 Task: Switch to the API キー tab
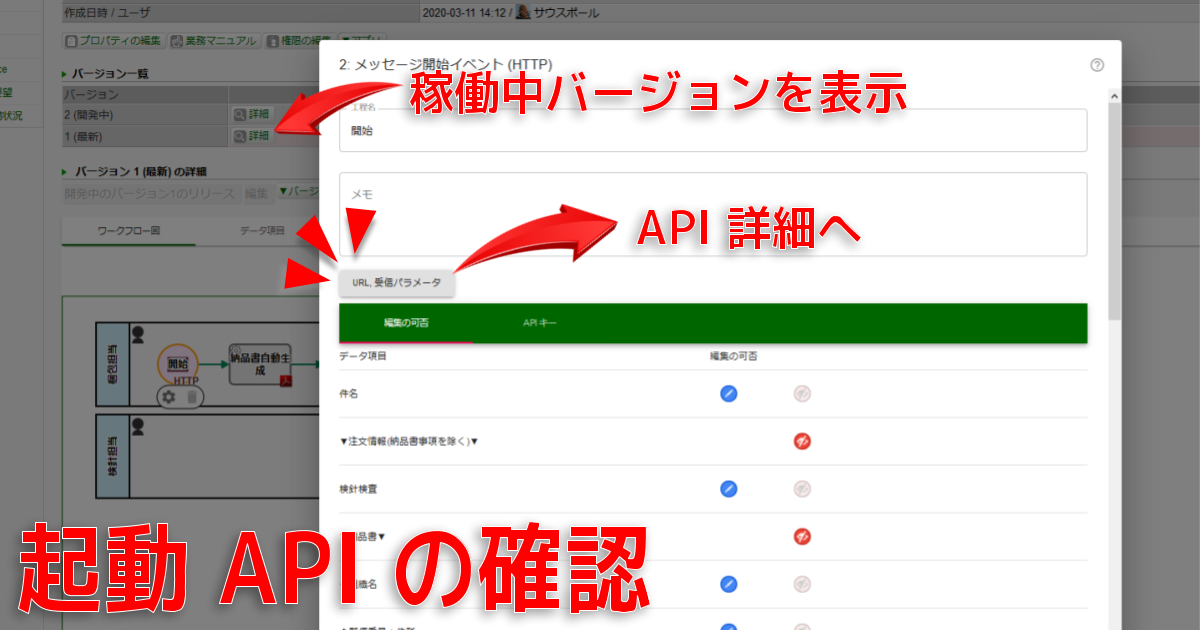click(540, 323)
